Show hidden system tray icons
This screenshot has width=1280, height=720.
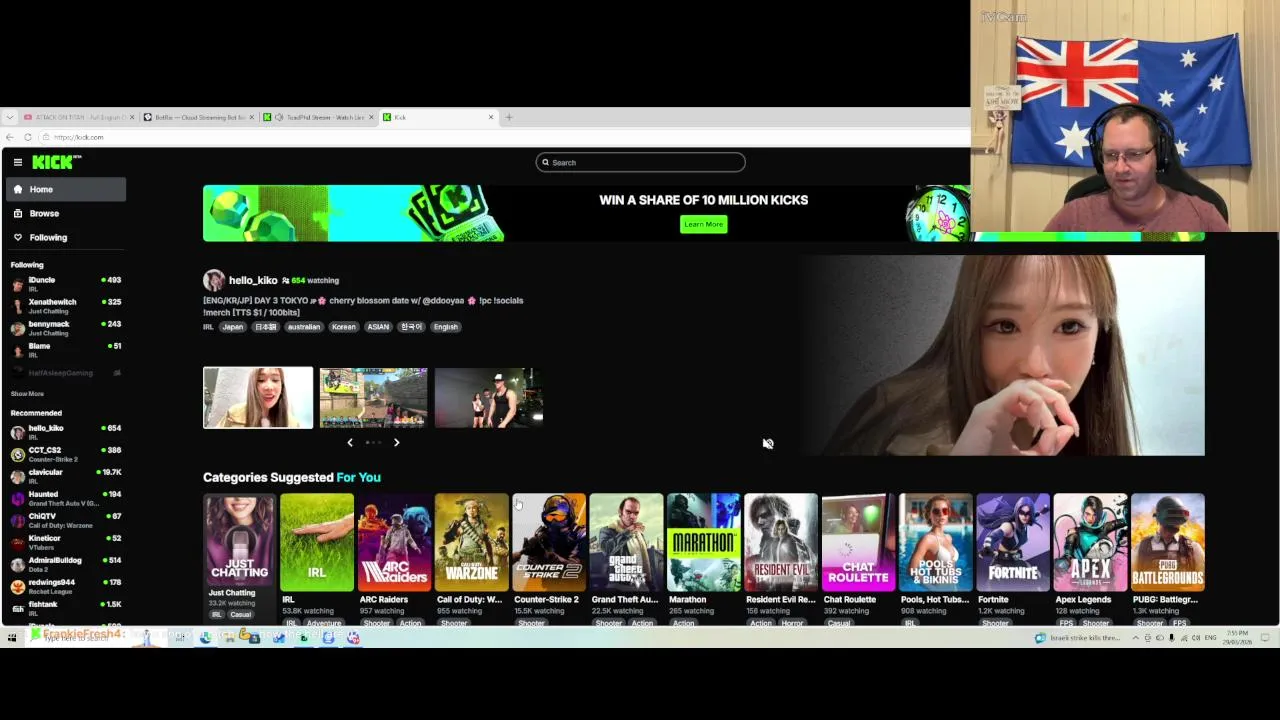click(1135, 638)
